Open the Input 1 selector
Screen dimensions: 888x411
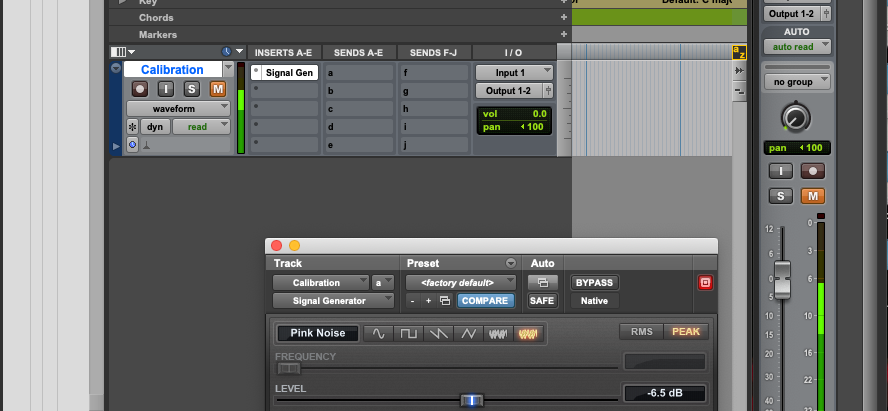click(514, 72)
